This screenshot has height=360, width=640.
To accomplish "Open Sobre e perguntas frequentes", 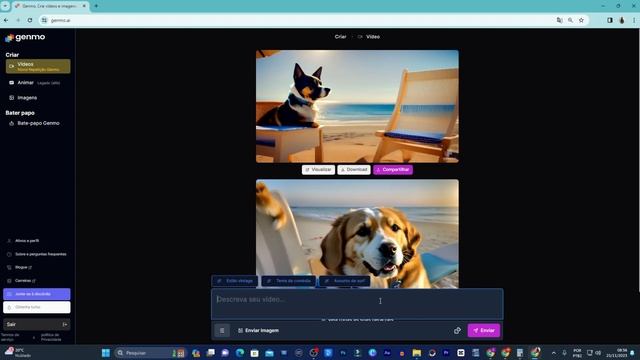I will (x=37, y=254).
